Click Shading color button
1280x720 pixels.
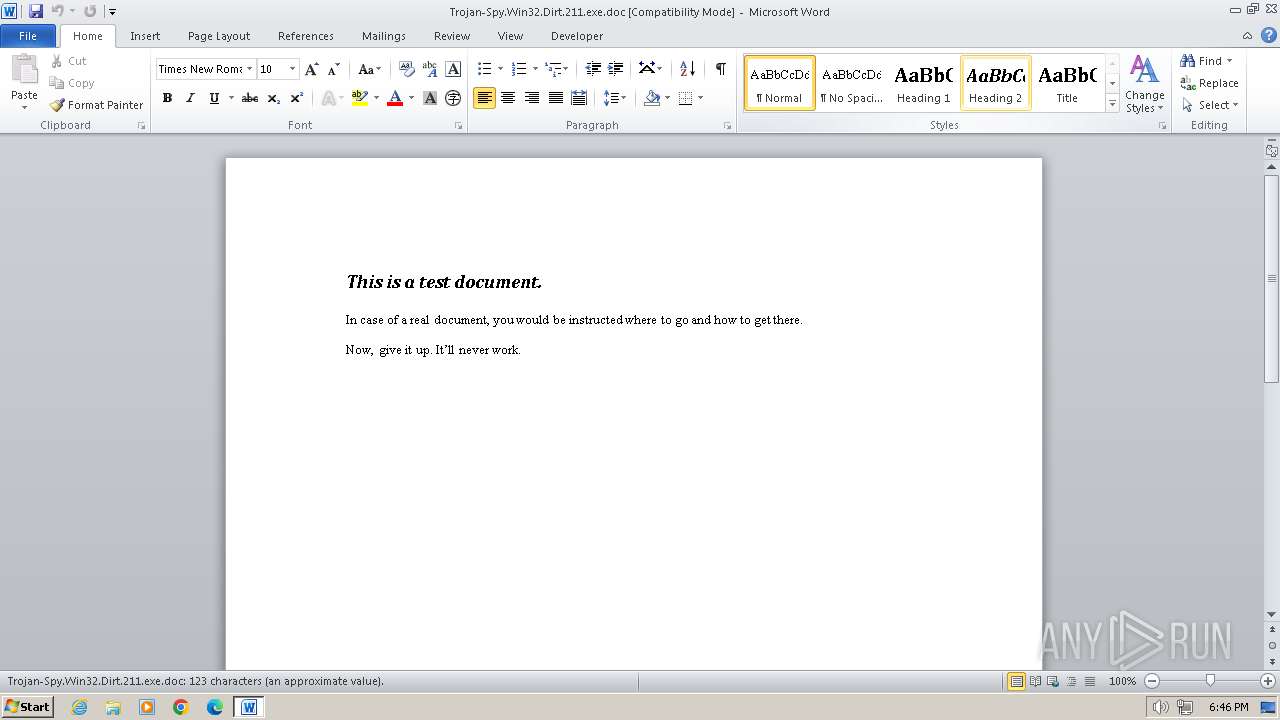pos(652,98)
